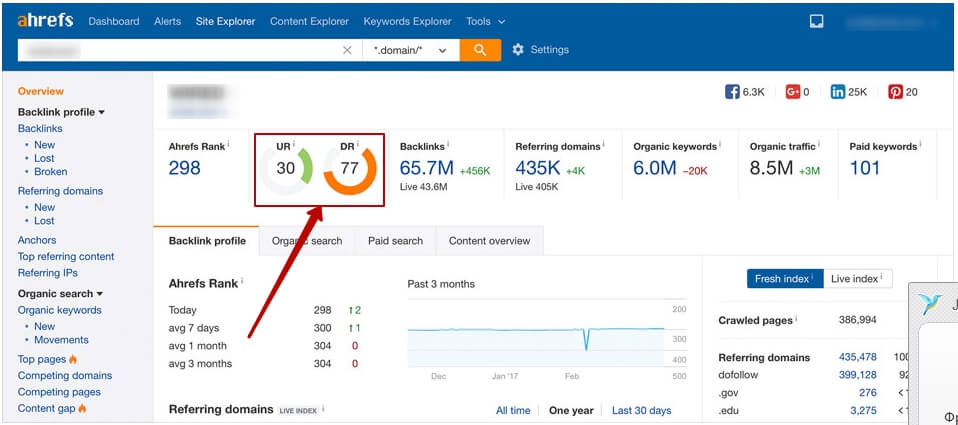Switch to the Paid search tab
The image size is (958, 425).
(x=395, y=241)
